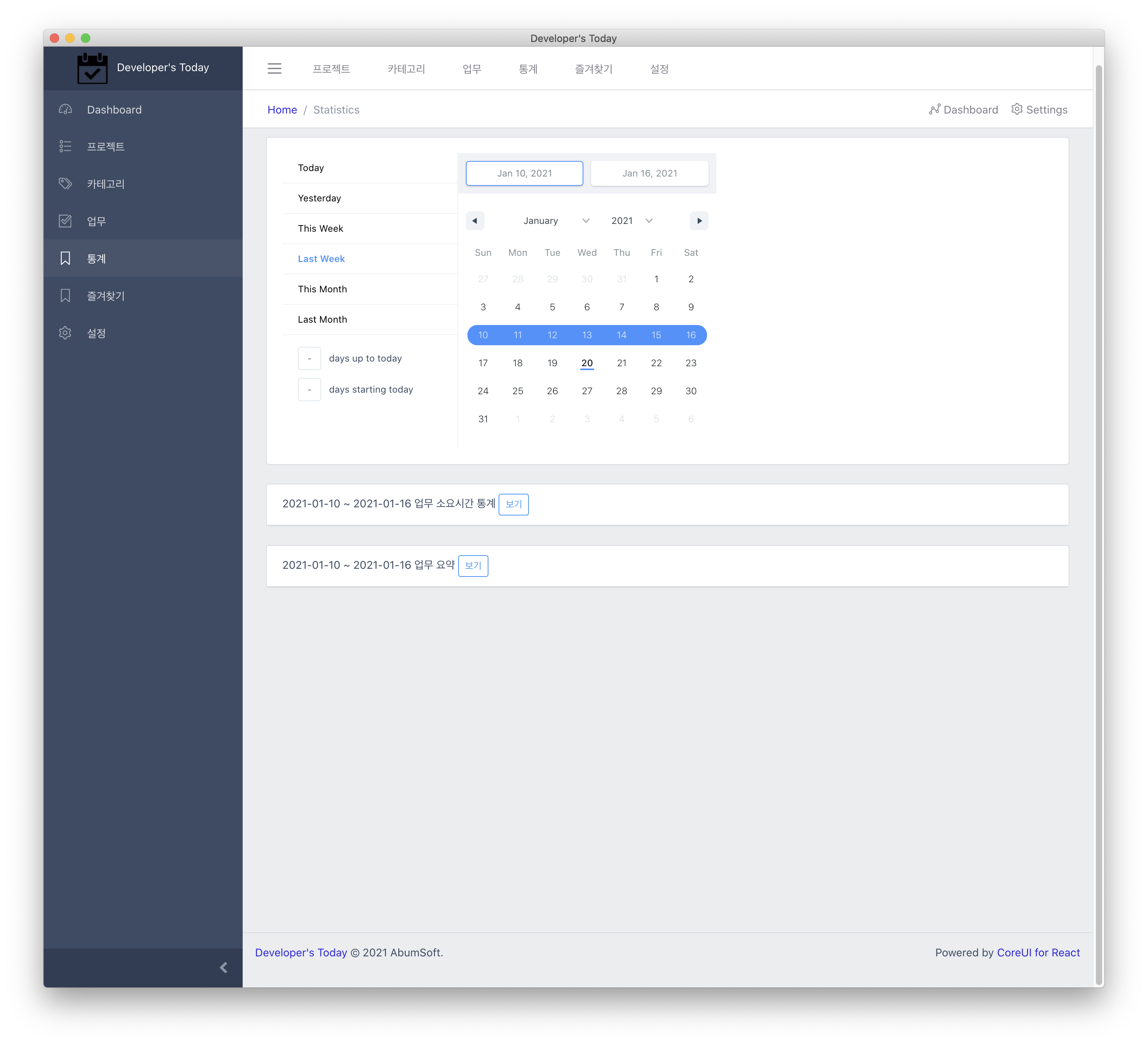Click the Dashboard speedometer icon in sidebar
This screenshot has height=1045, width=1148.
[x=65, y=109]
